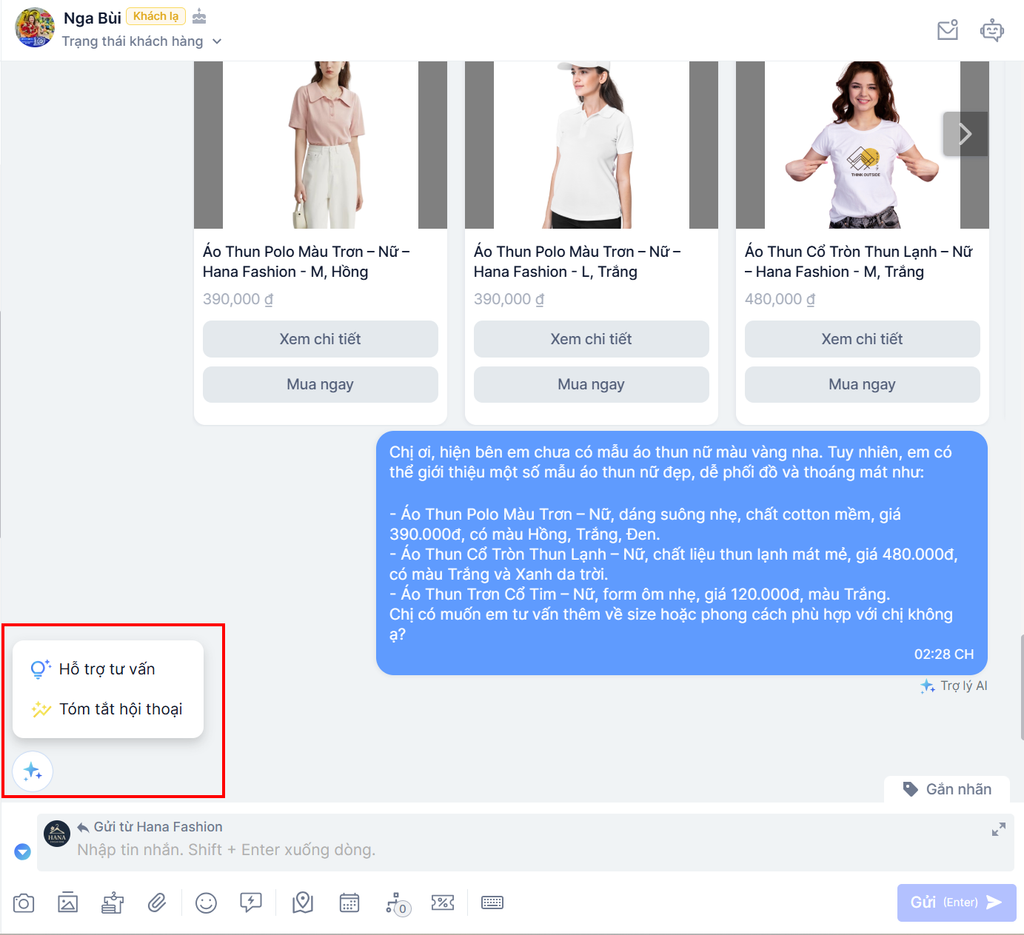1024x935 pixels.
Task: Select Hỗ trợ tư vấn from the AI menu
Action: 105,668
